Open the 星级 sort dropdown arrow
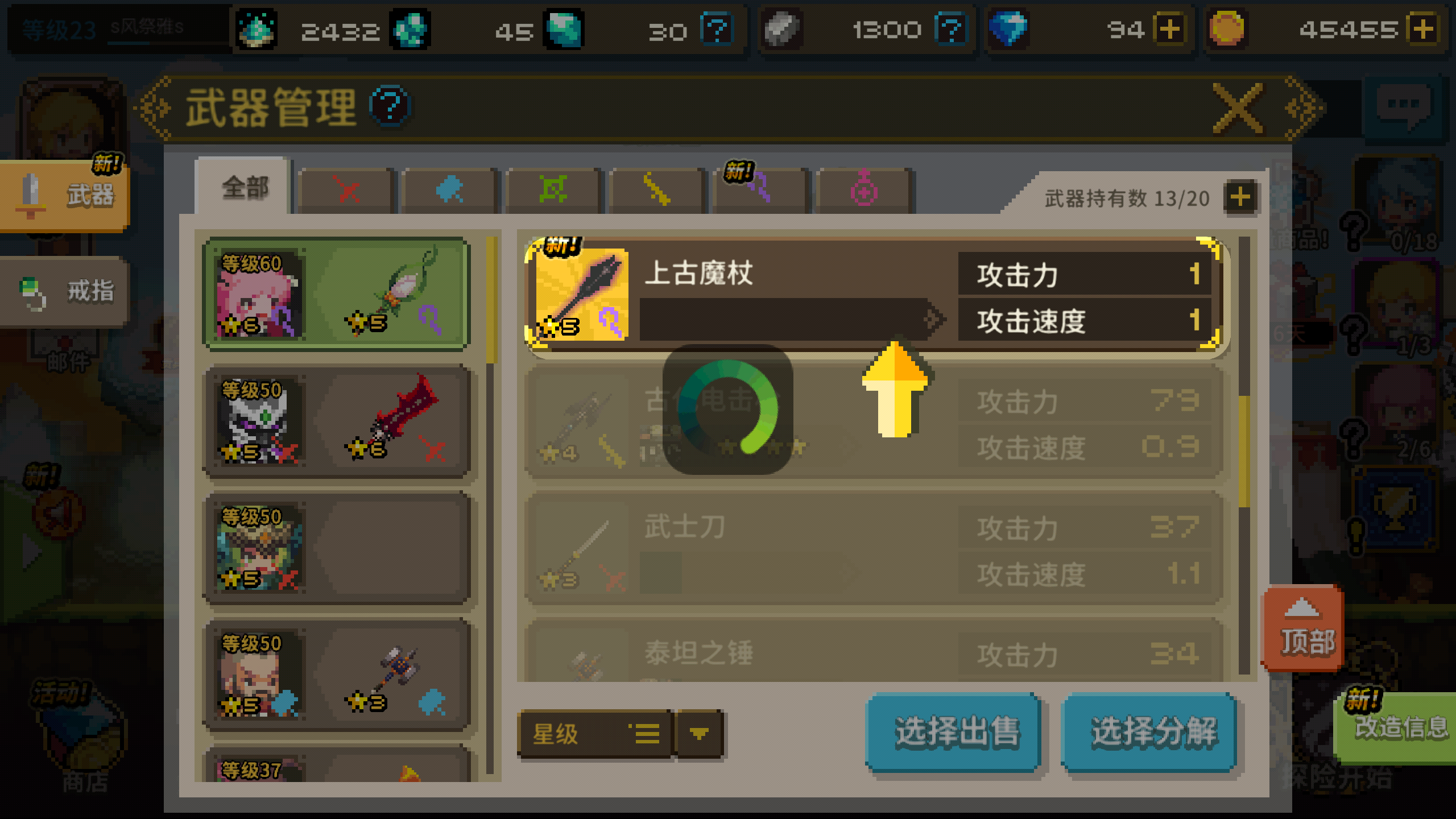Image resolution: width=1456 pixels, height=819 pixels. tap(699, 734)
